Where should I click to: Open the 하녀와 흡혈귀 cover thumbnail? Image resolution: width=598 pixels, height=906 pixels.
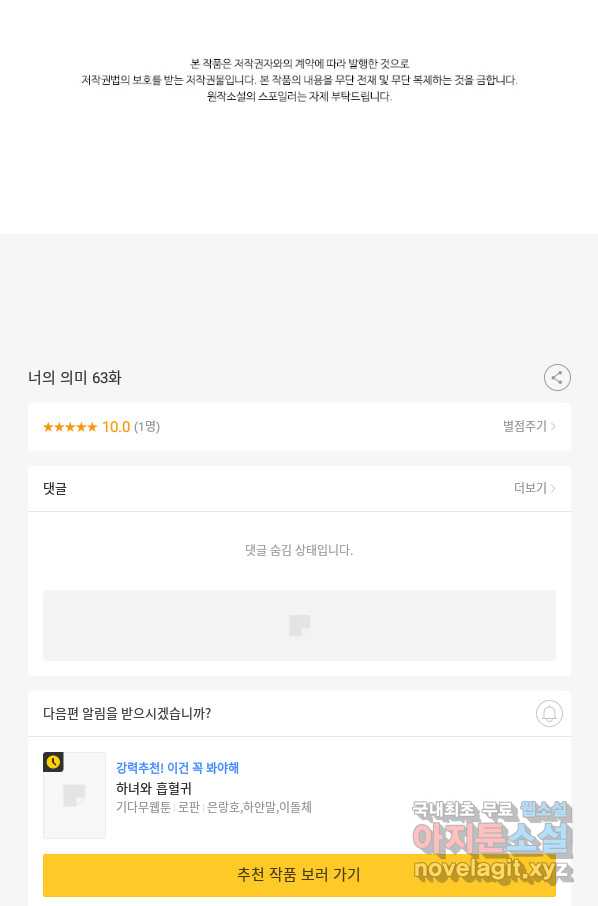[75, 795]
